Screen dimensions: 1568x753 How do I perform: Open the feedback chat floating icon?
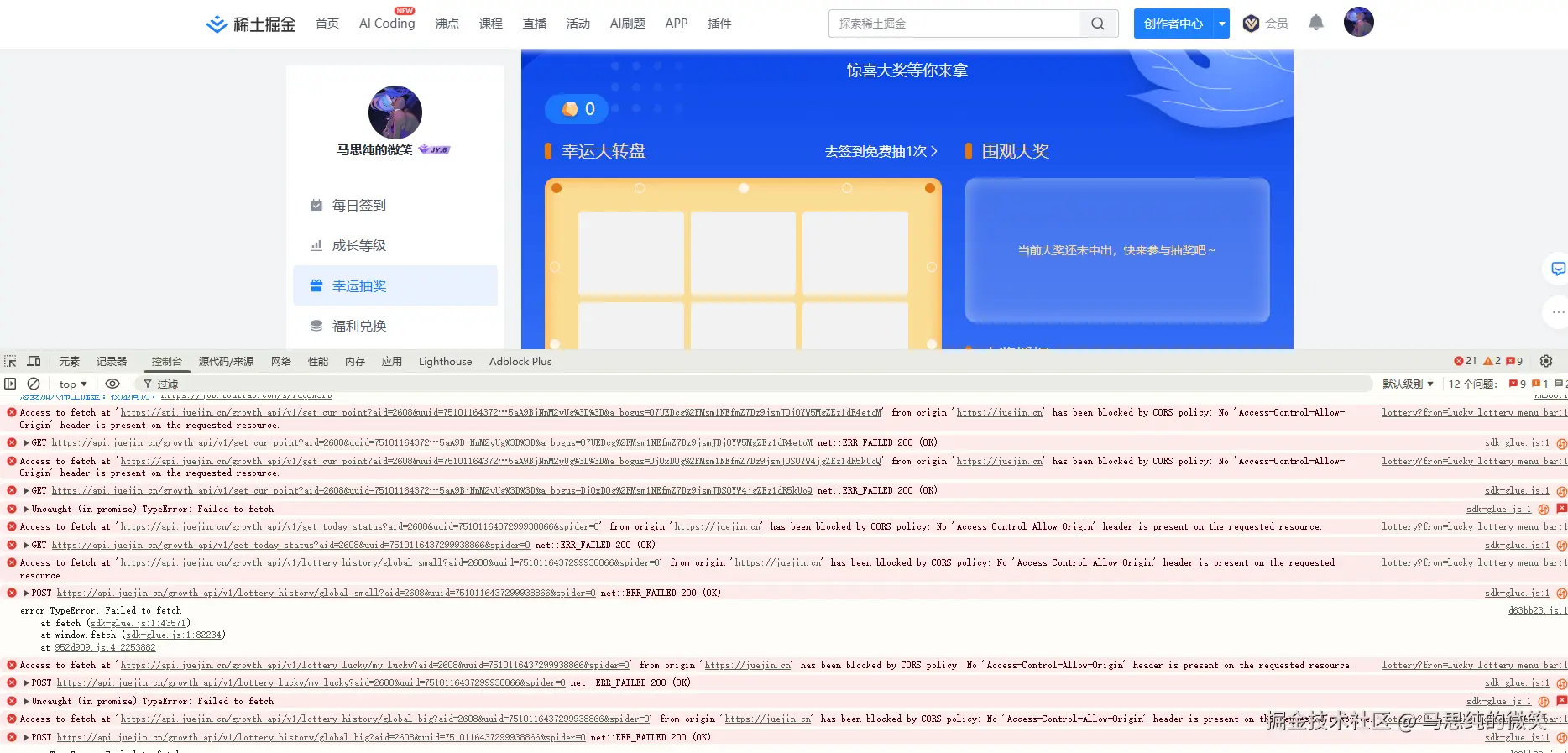(x=1558, y=269)
